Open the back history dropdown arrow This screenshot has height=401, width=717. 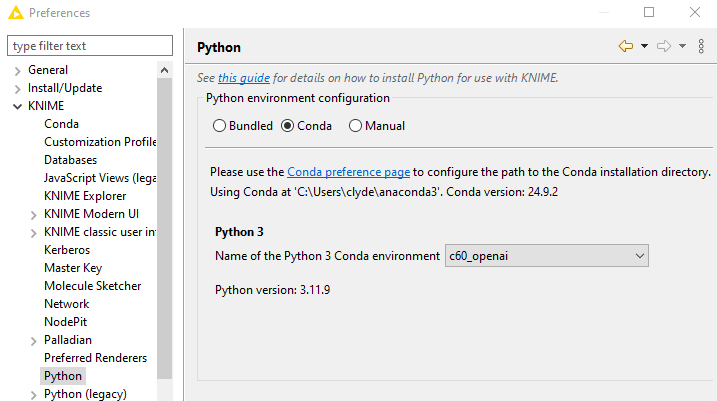pos(644,46)
